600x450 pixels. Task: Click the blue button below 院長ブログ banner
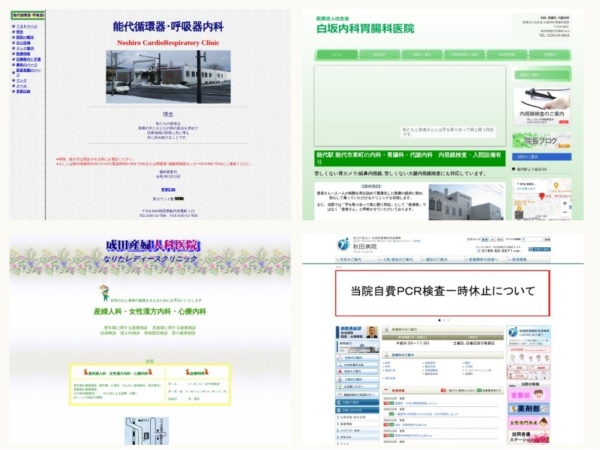pos(542,157)
